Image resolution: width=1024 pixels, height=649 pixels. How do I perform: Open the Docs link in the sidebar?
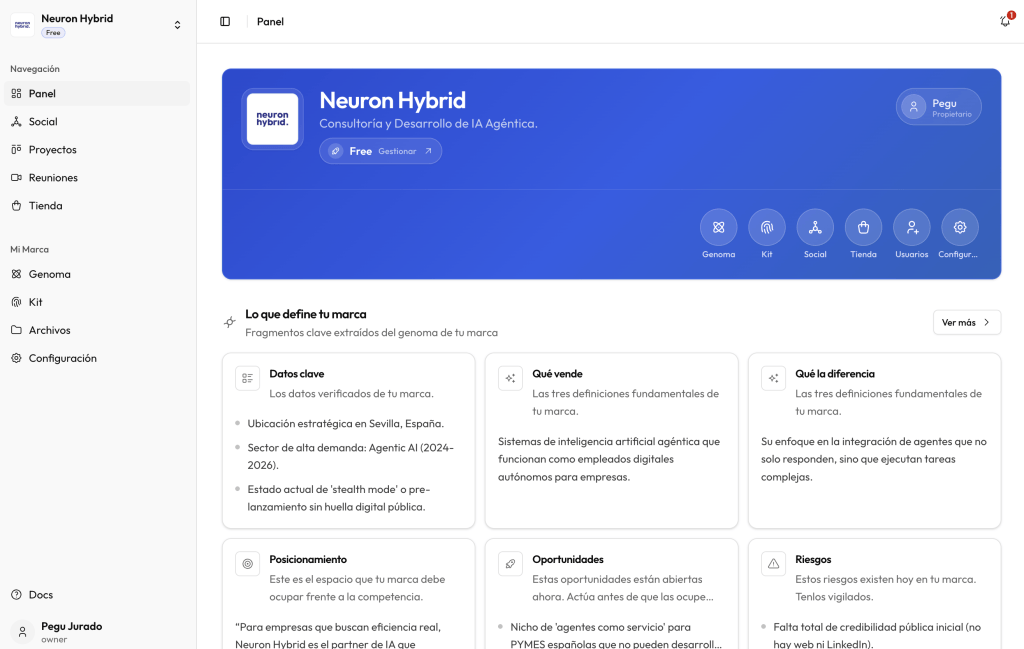click(x=97, y=595)
